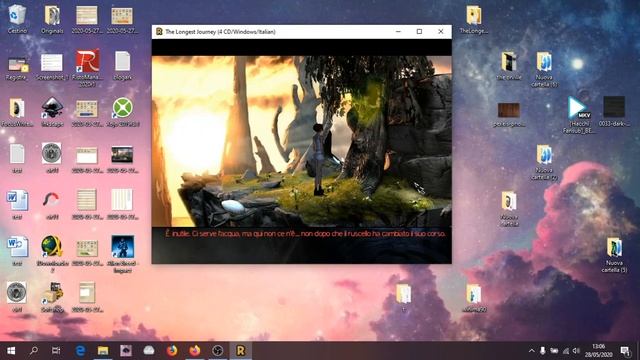Maximize The Longest Journey window
Screen dimensions: 640x360
(419, 31)
